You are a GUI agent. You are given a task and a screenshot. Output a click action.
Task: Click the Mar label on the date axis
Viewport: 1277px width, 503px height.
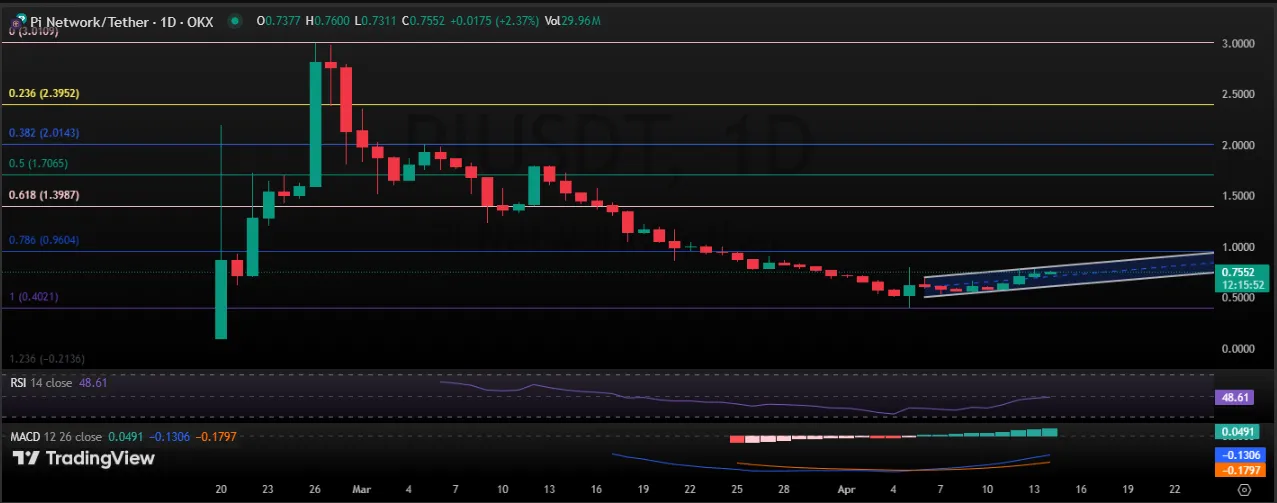[360, 490]
